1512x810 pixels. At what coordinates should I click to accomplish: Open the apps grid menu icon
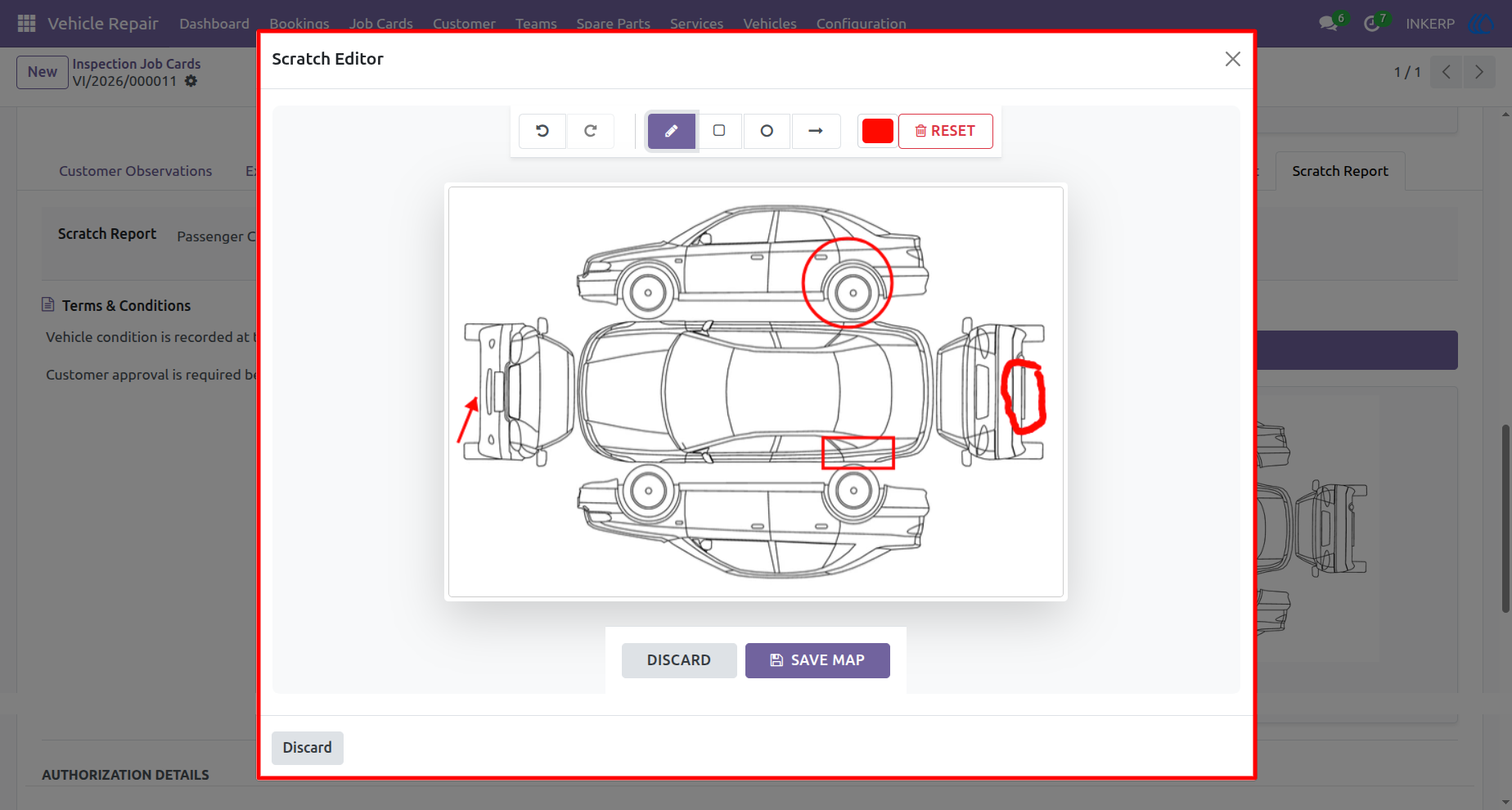[x=26, y=24]
